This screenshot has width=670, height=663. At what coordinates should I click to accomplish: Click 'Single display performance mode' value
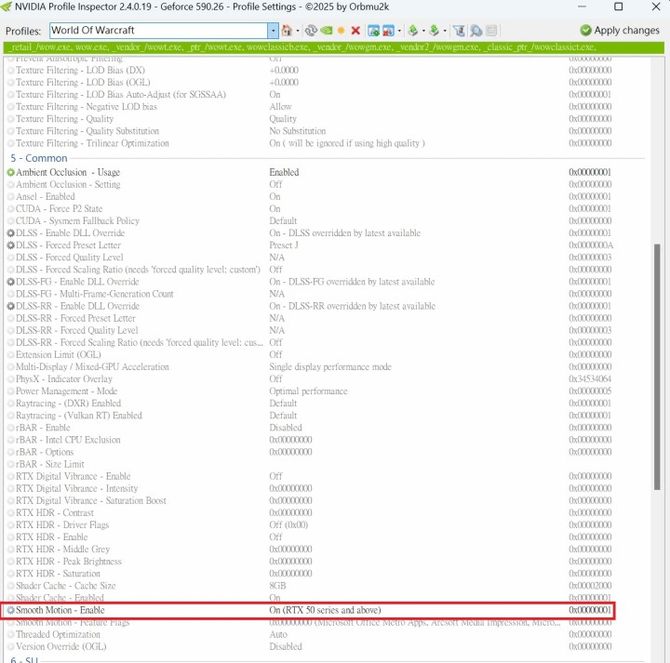(330, 367)
